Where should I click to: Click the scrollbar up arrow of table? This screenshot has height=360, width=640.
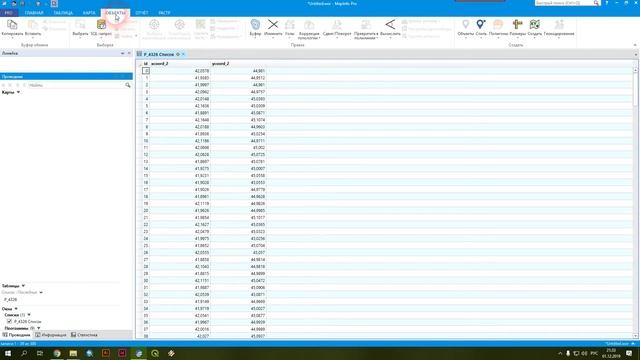[636, 70]
